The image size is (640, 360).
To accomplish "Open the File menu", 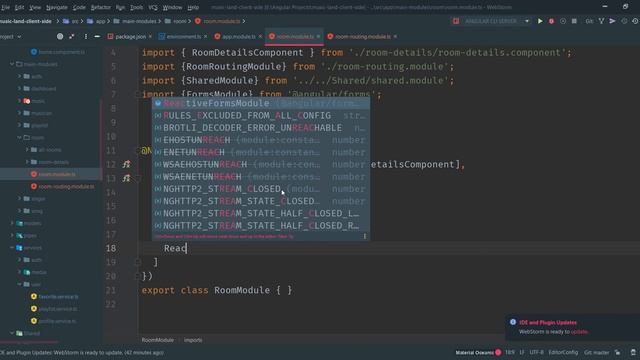I will pyautogui.click(x=5, y=7).
